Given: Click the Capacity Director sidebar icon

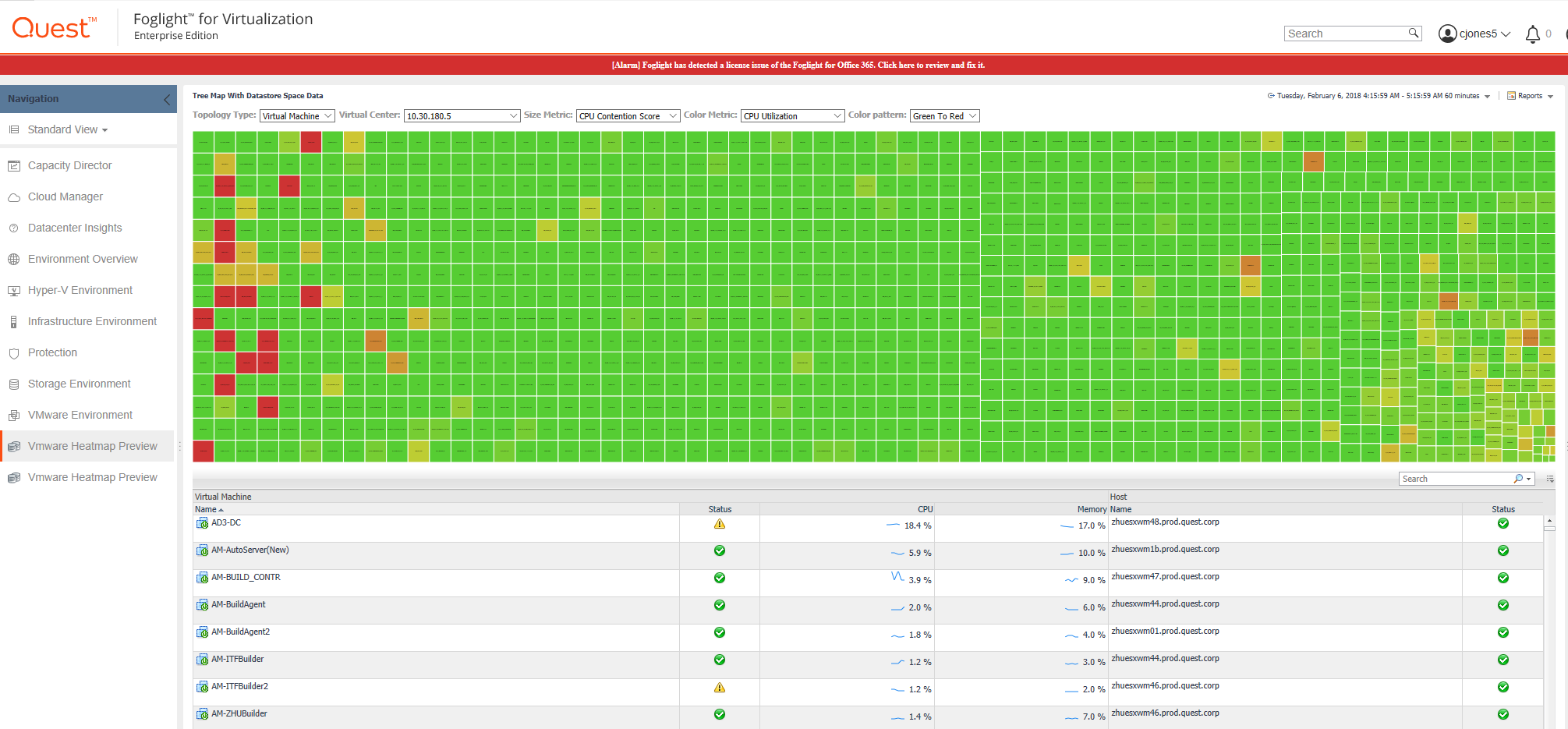Looking at the screenshot, I should pos(14,165).
